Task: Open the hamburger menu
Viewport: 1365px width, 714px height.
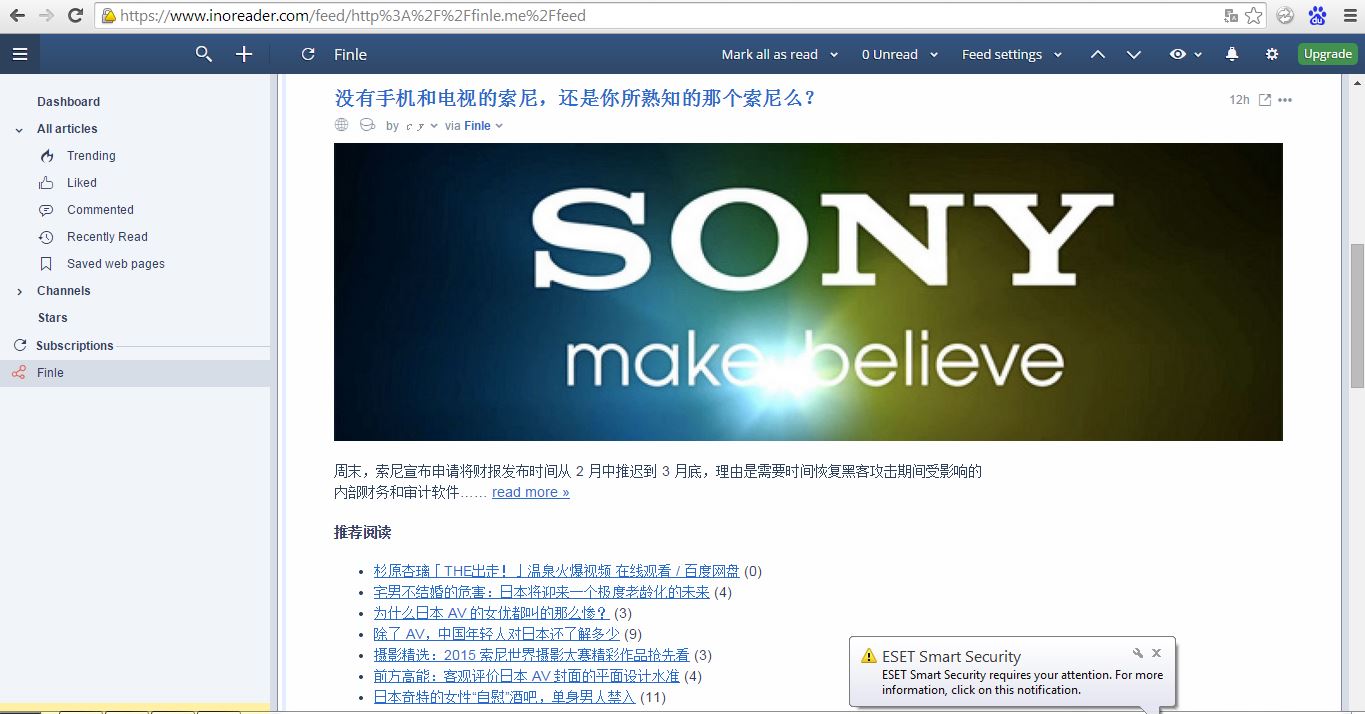Action: (x=20, y=54)
